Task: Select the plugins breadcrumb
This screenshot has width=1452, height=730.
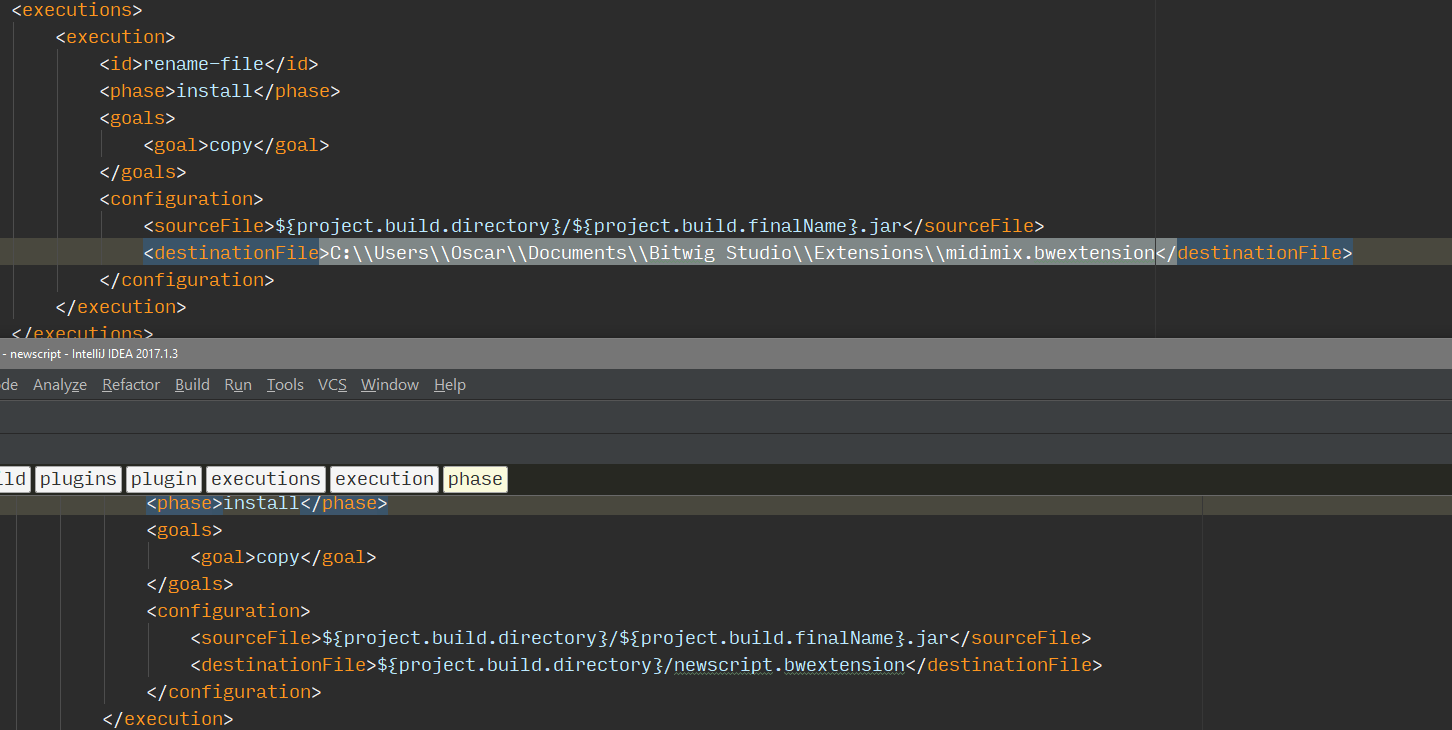Action: click(x=78, y=479)
